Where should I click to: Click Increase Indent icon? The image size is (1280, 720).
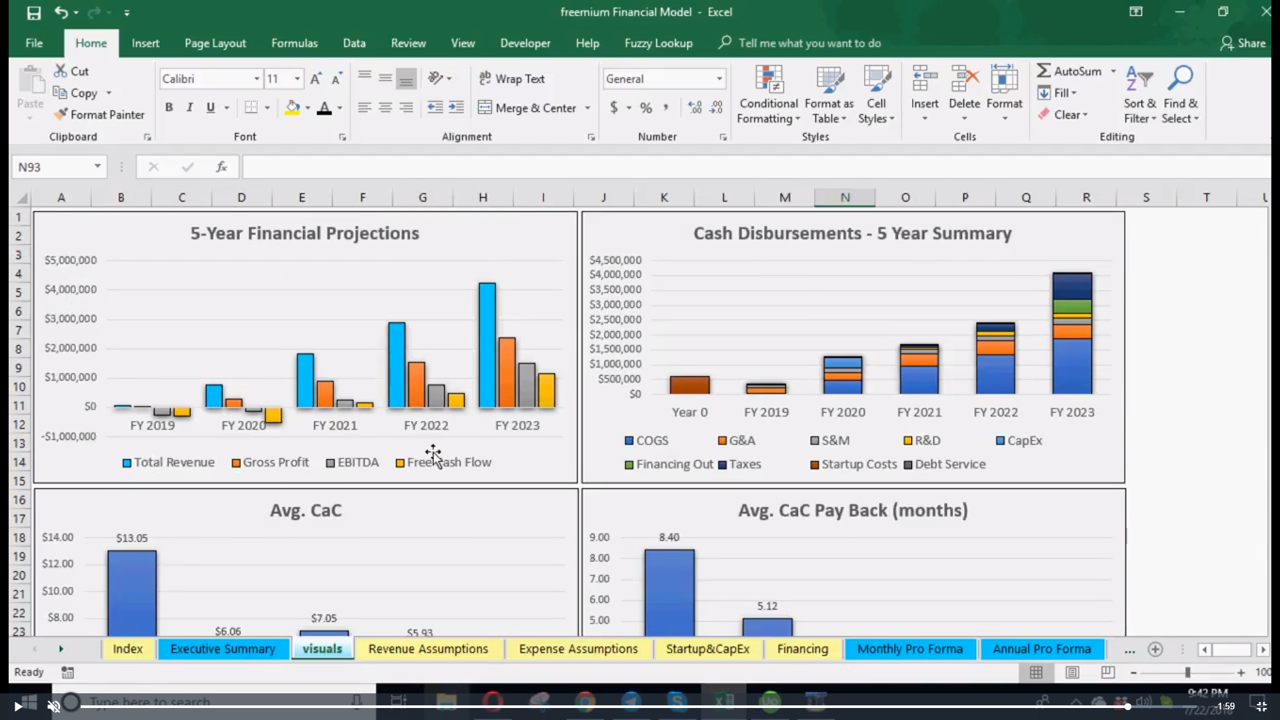(456, 108)
